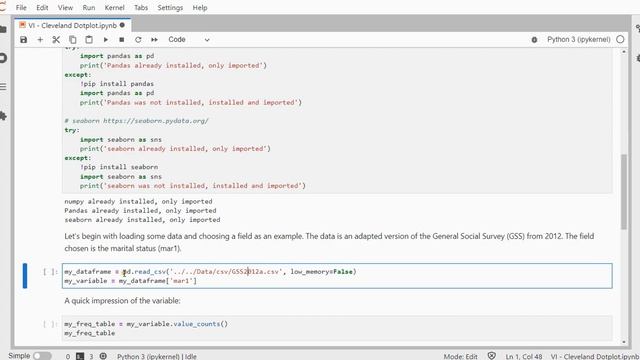Screen dimensions: 640x360
Task: Click the blue collapser bar of active cell
Action: tap(25, 276)
